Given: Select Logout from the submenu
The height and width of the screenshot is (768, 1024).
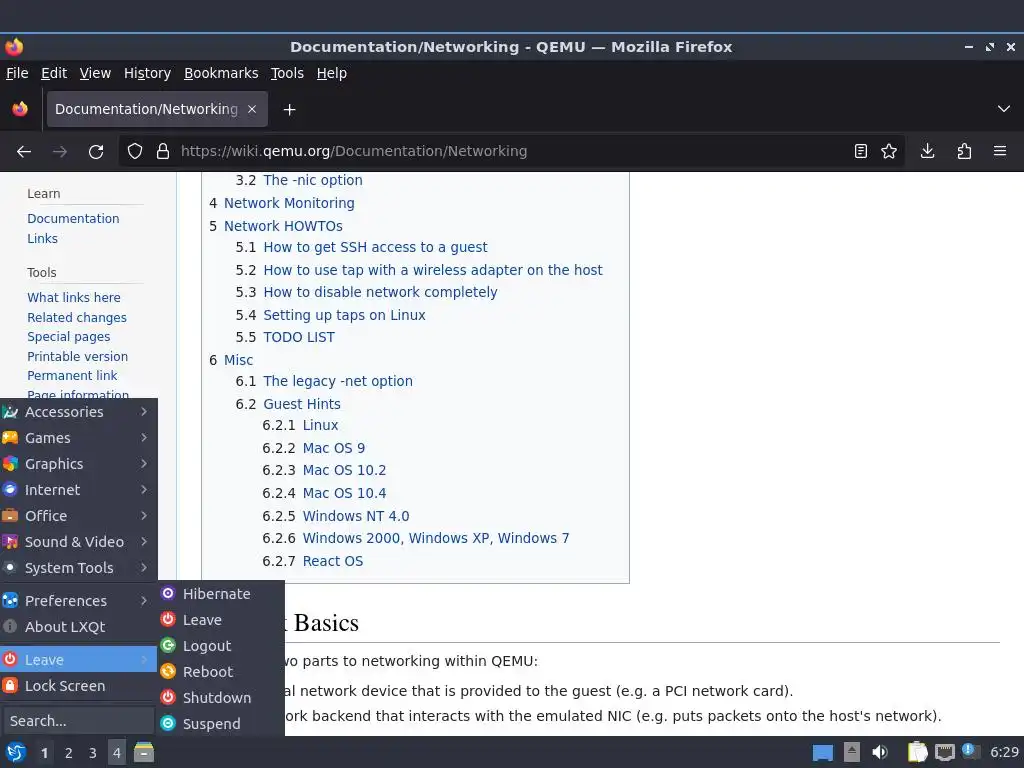Looking at the screenshot, I should click(x=221, y=646).
